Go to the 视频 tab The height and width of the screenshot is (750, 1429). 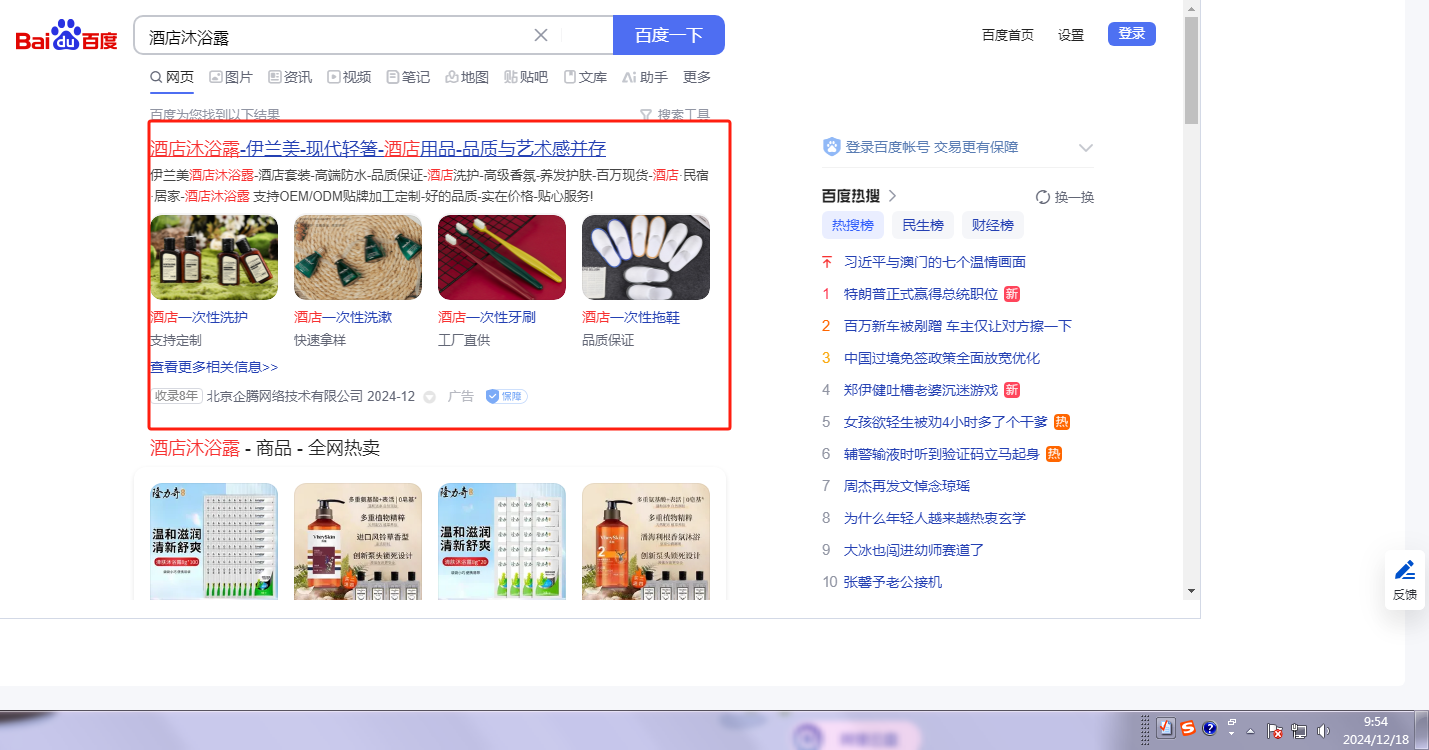coord(349,77)
